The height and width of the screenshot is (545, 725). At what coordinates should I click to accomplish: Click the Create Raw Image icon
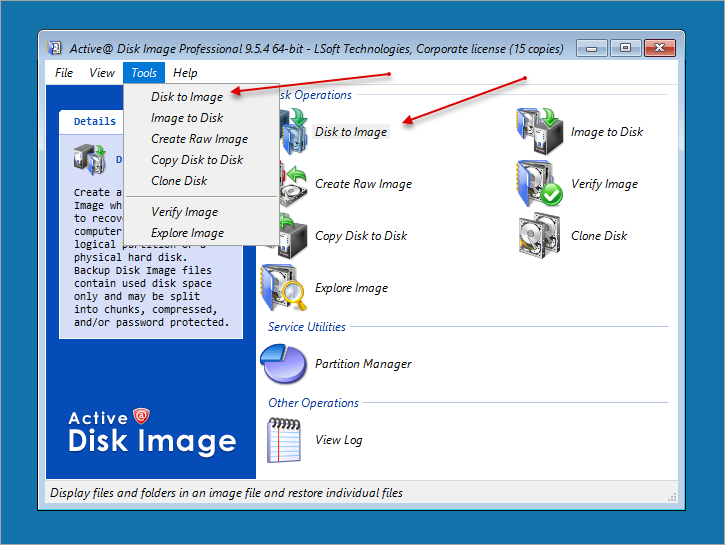click(293, 184)
